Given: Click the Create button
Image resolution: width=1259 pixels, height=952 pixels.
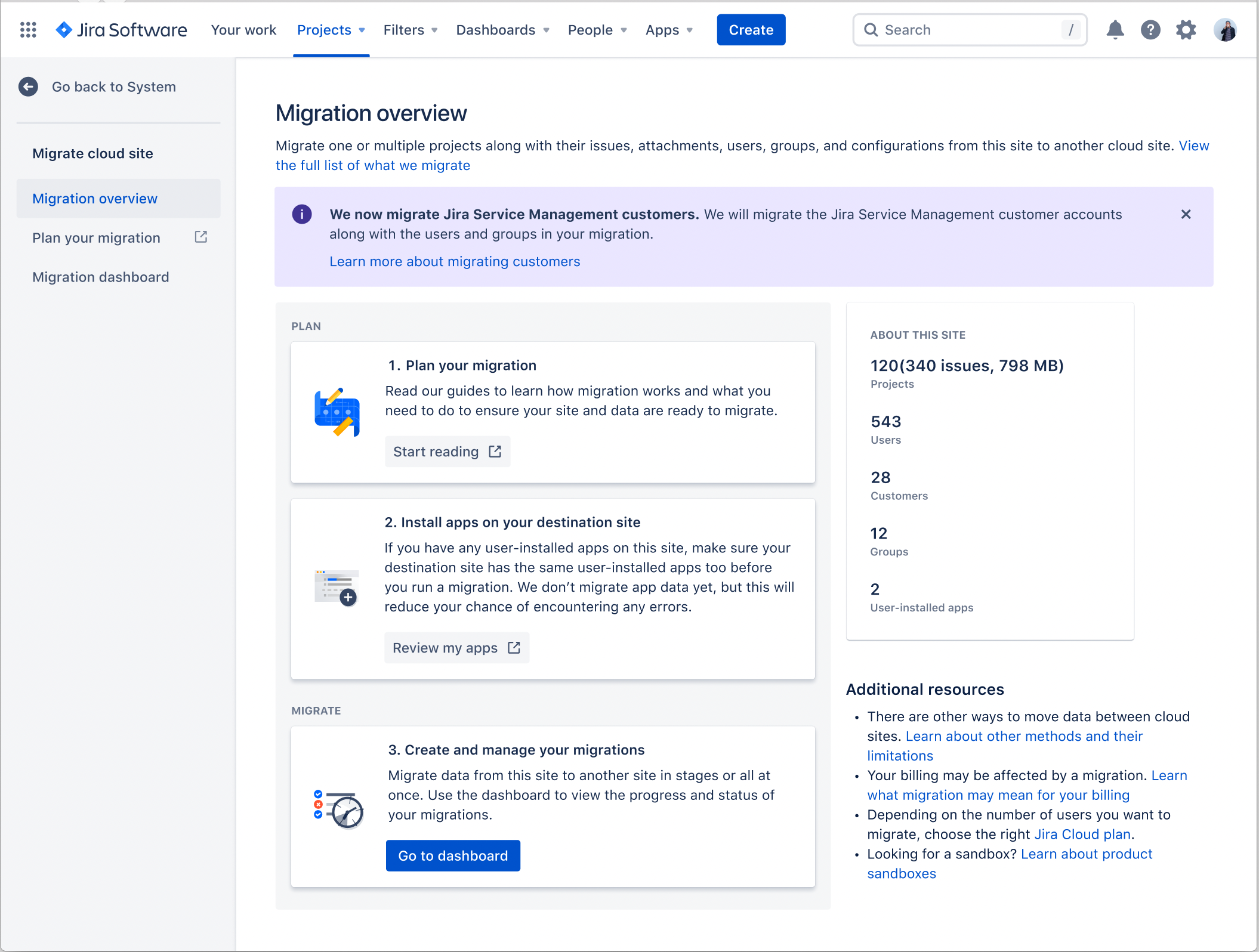Looking at the screenshot, I should click(x=751, y=29).
